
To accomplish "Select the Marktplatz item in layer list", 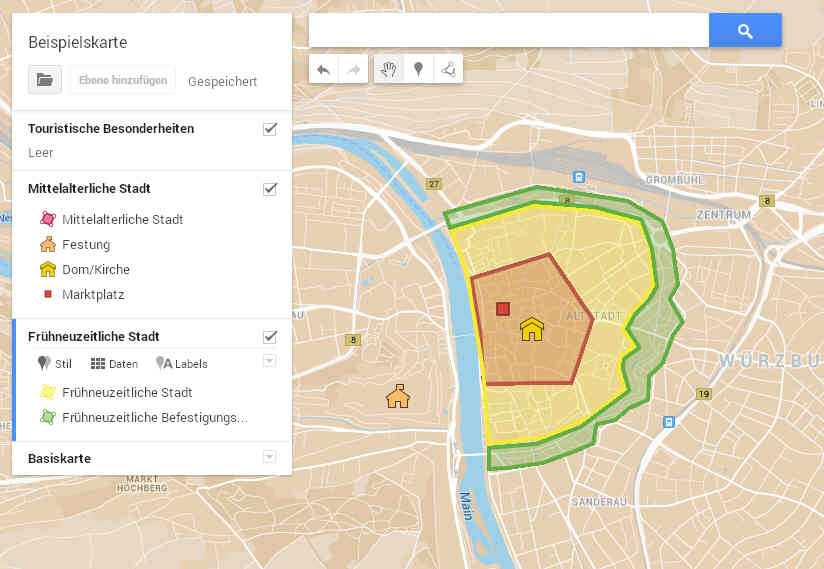I will point(95,294).
